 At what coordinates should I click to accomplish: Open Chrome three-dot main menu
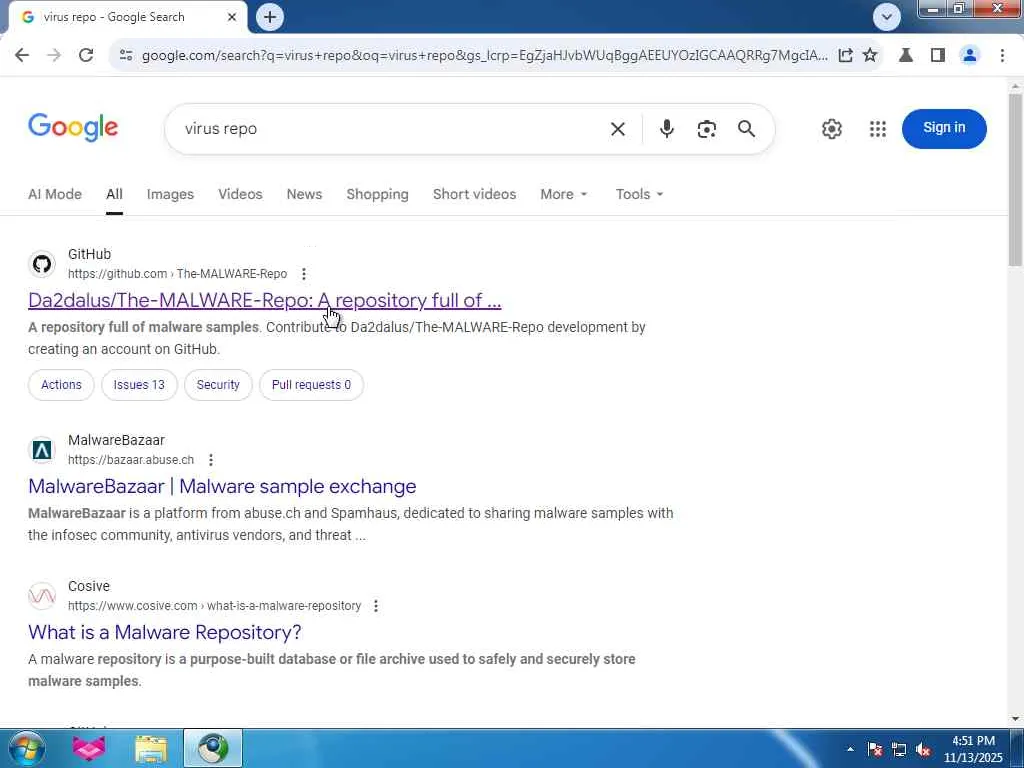point(1002,56)
